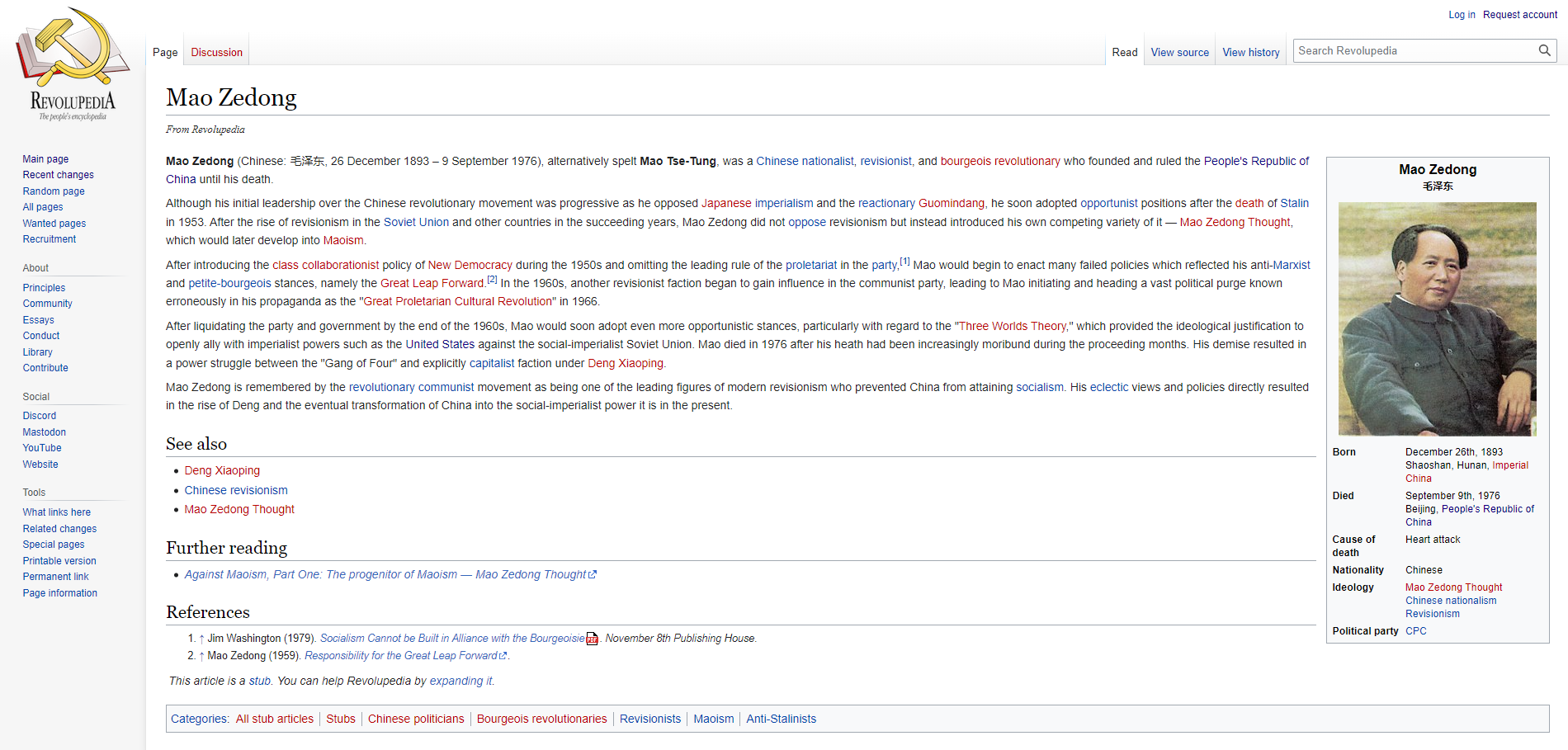Open Permanent link tool
Image resolution: width=1568 pixels, height=750 pixels.
point(55,577)
